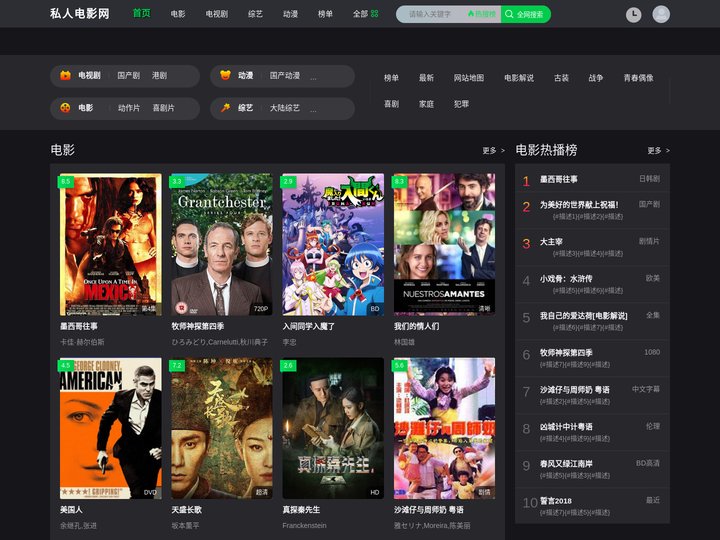Screen dimensions: 720x540
Task: Expand the ellipsis after 大陆综艺
Action: coord(313,110)
